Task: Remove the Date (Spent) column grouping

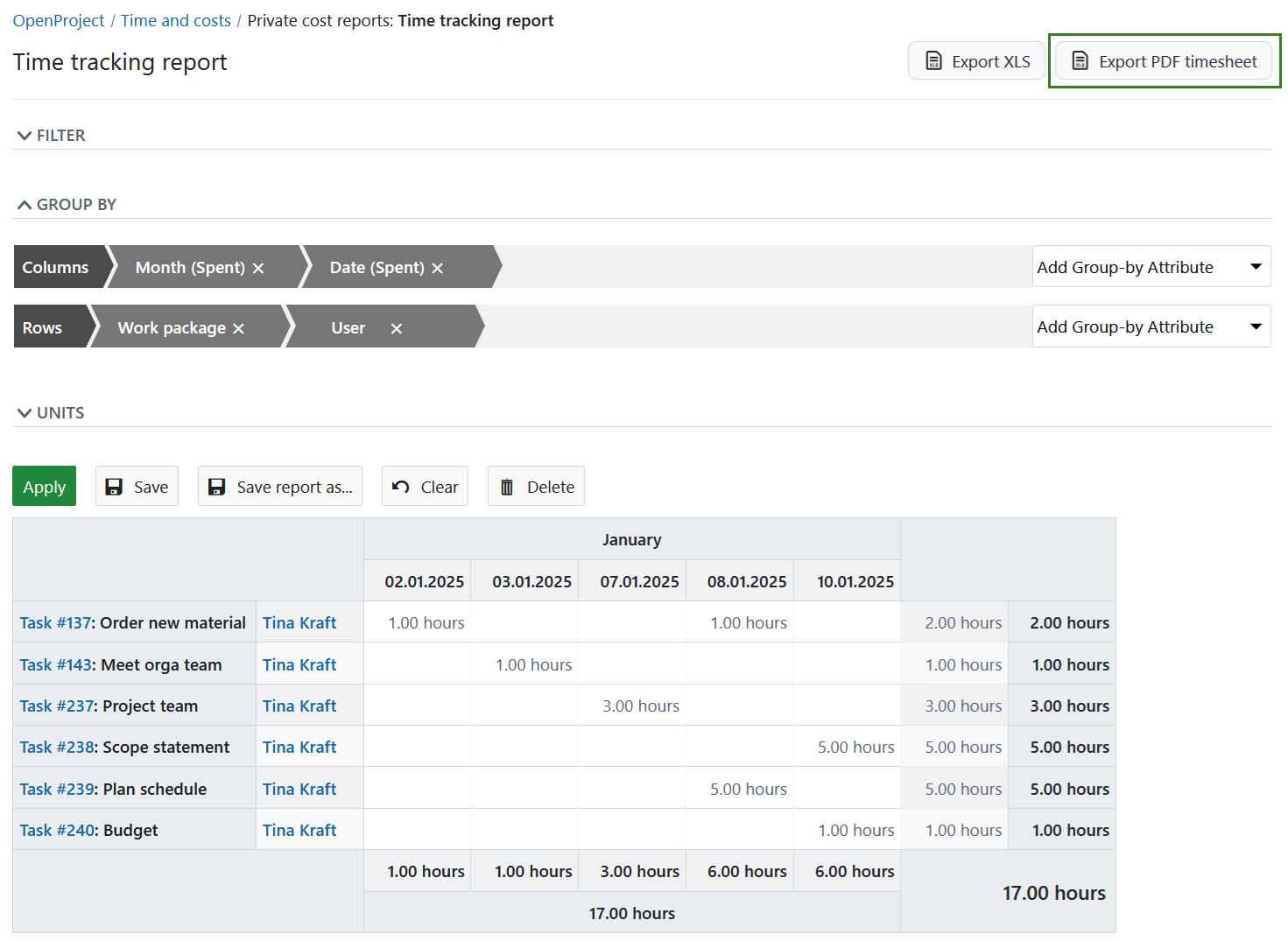Action: point(438,267)
